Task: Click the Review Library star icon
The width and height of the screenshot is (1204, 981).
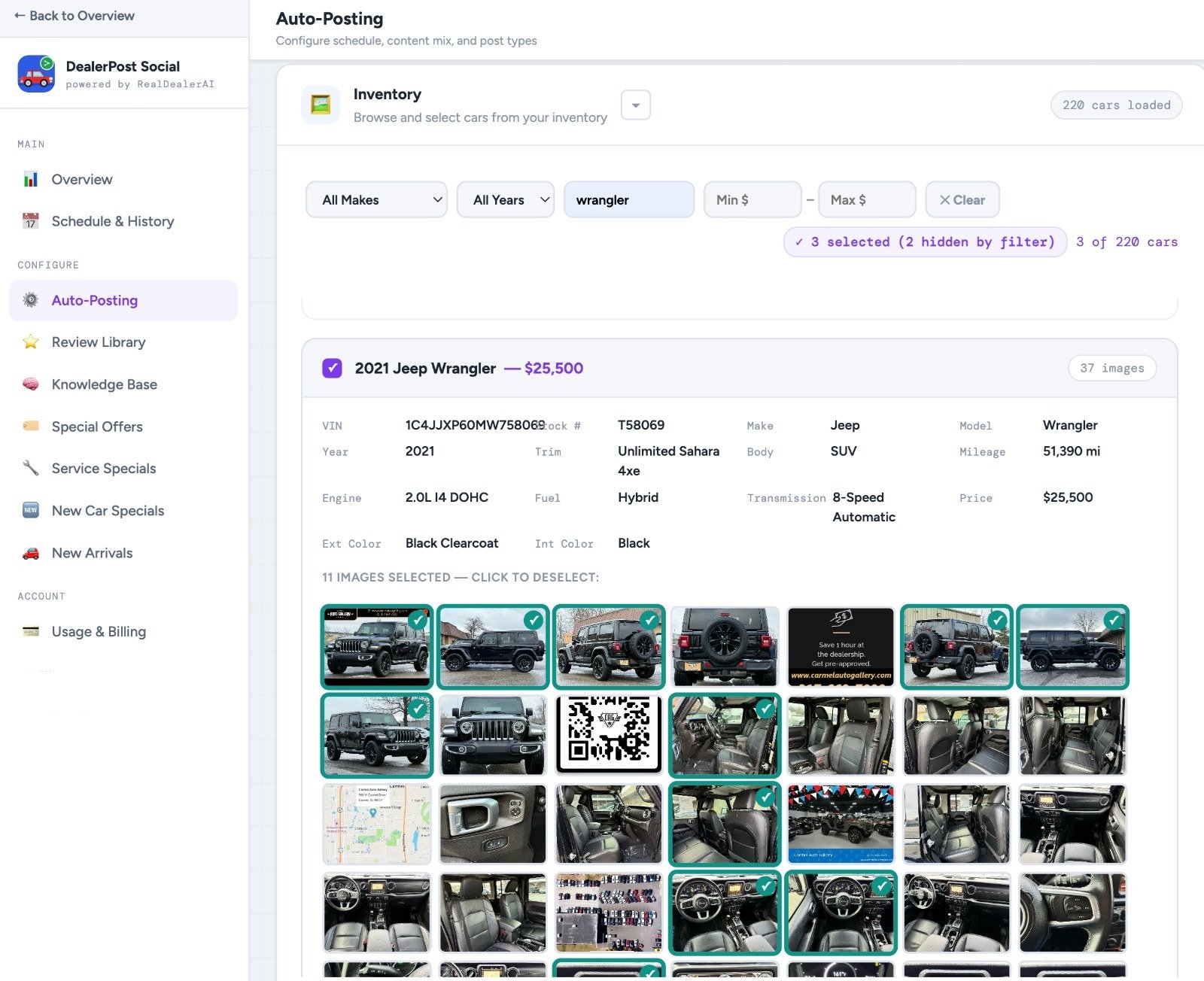Action: point(31,342)
